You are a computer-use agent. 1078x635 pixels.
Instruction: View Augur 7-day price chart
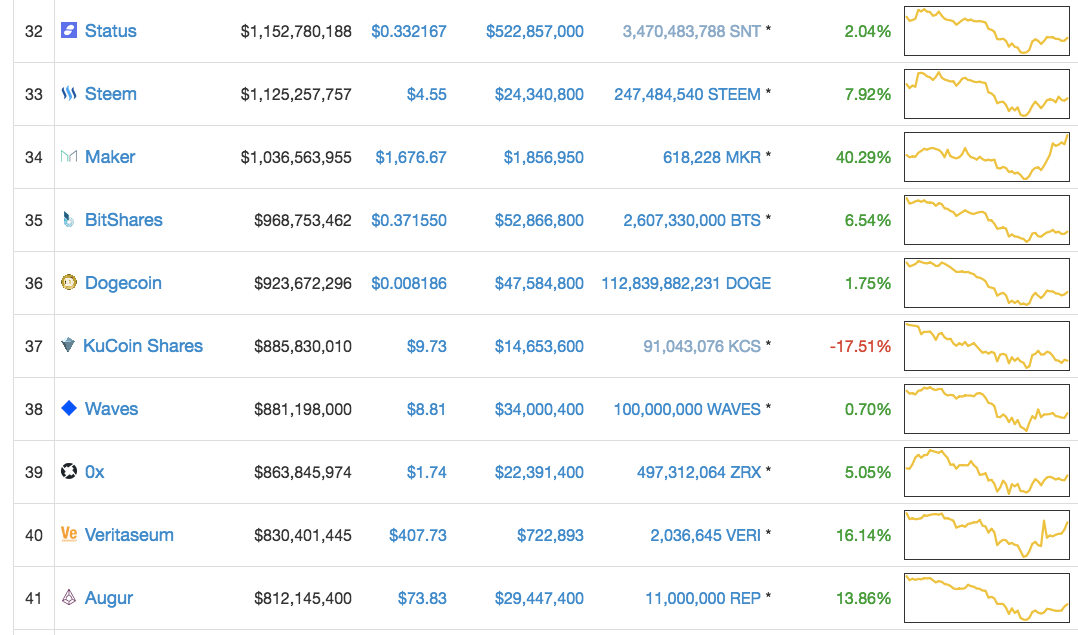click(x=987, y=598)
